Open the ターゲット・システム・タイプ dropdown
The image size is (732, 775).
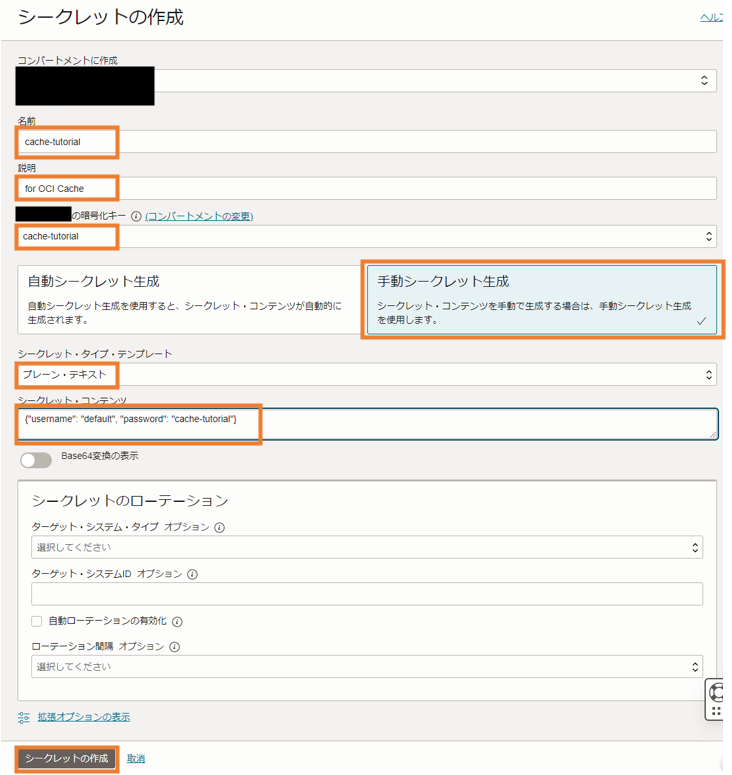tap(366, 547)
